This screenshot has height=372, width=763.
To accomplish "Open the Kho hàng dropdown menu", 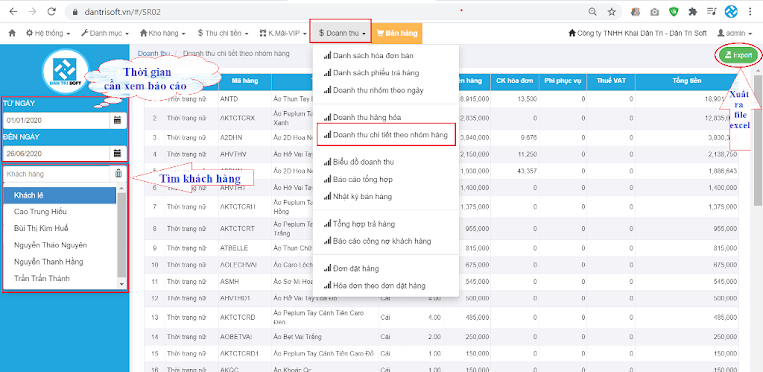I will pos(163,33).
